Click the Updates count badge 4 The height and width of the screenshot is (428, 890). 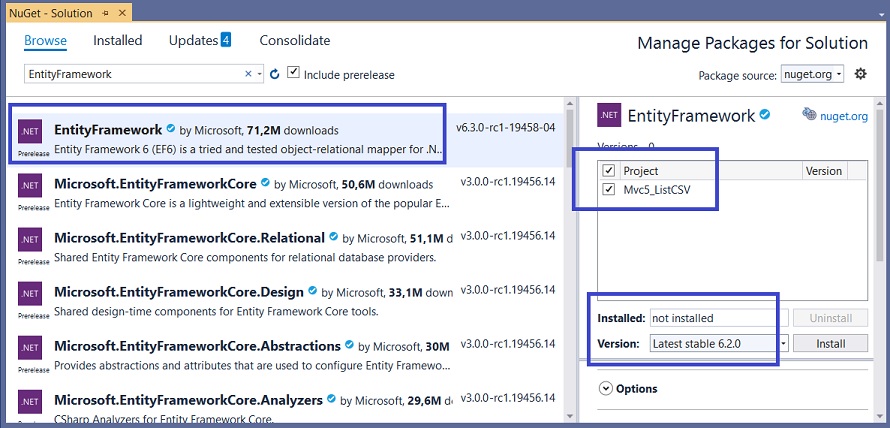point(225,40)
